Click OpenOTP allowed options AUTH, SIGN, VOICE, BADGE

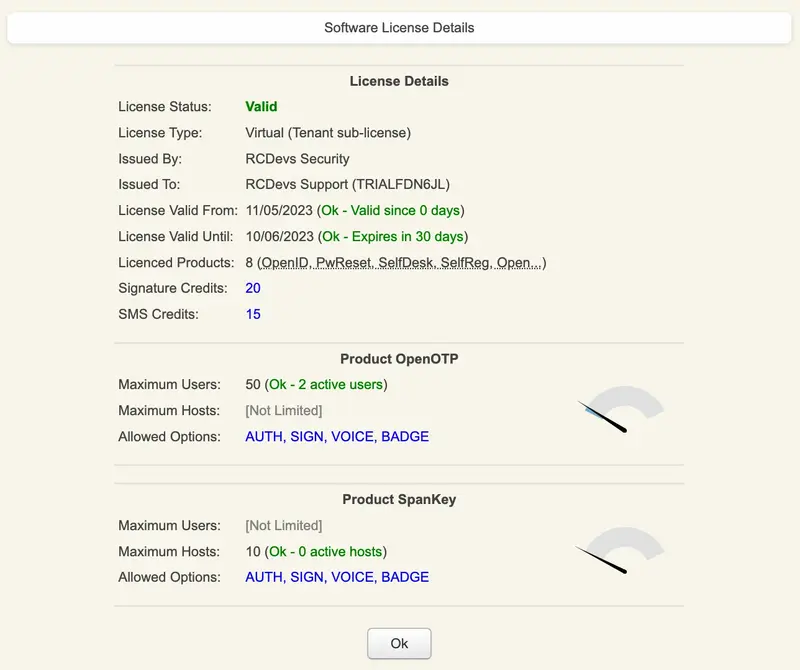pyautogui.click(x=337, y=437)
